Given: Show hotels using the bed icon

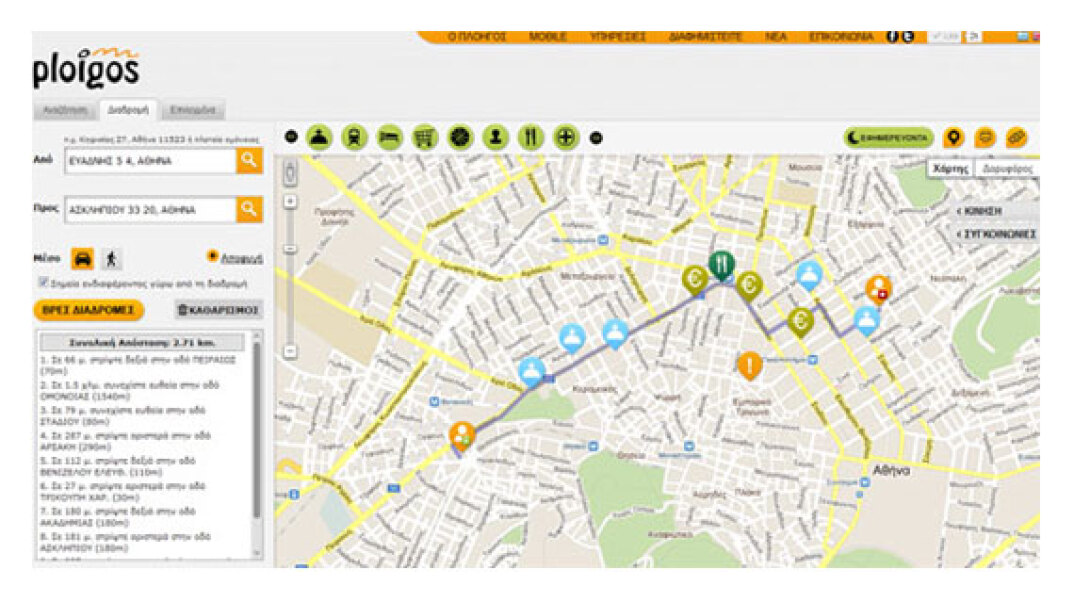Looking at the screenshot, I should point(390,138).
